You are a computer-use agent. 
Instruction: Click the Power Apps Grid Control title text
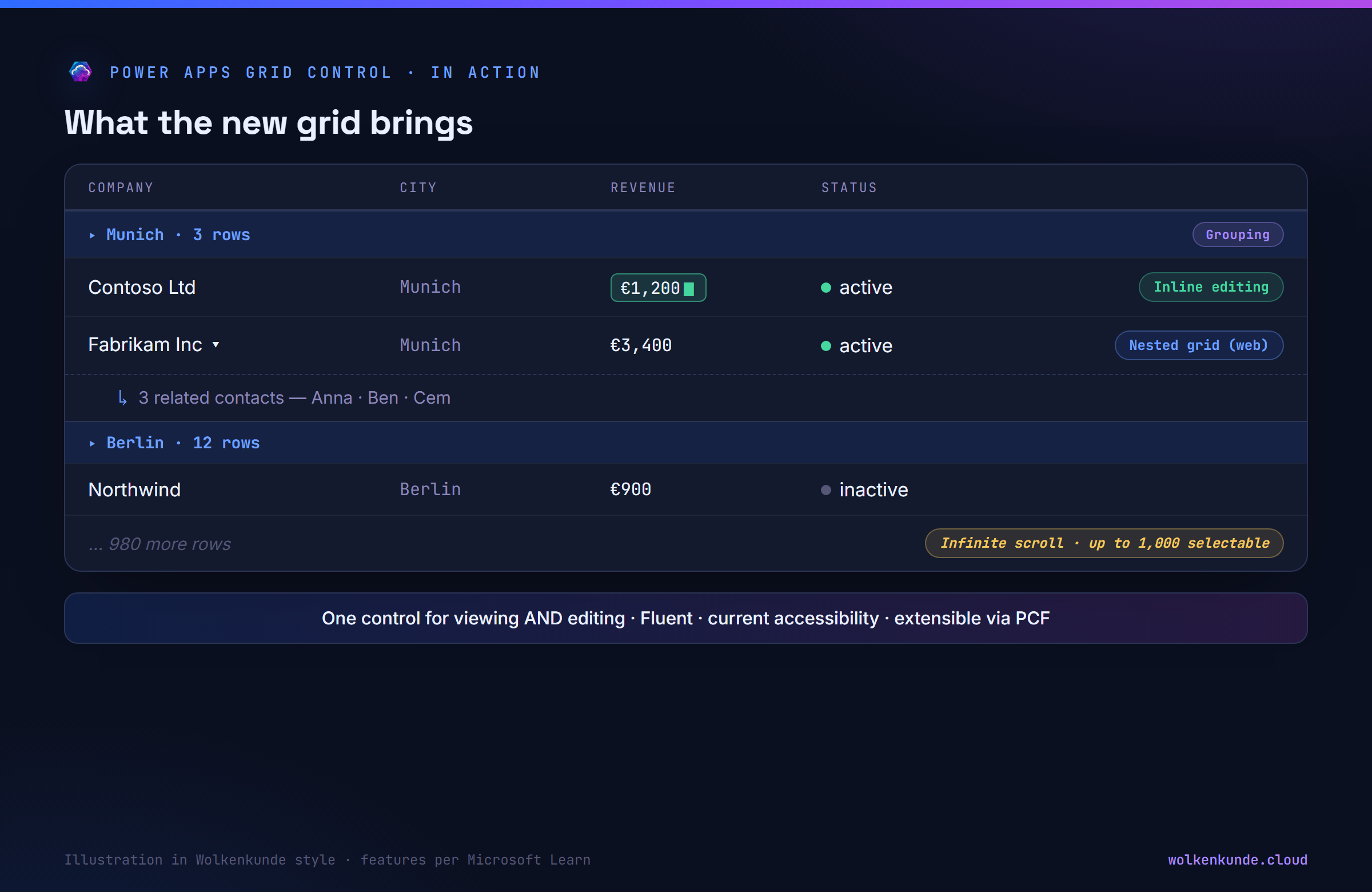pos(325,73)
